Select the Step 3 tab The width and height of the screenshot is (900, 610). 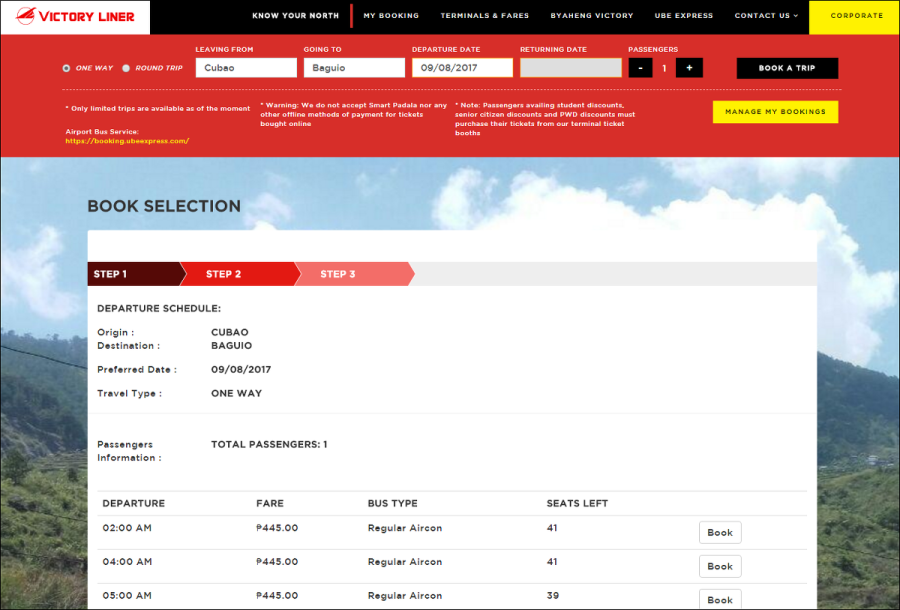point(354,274)
